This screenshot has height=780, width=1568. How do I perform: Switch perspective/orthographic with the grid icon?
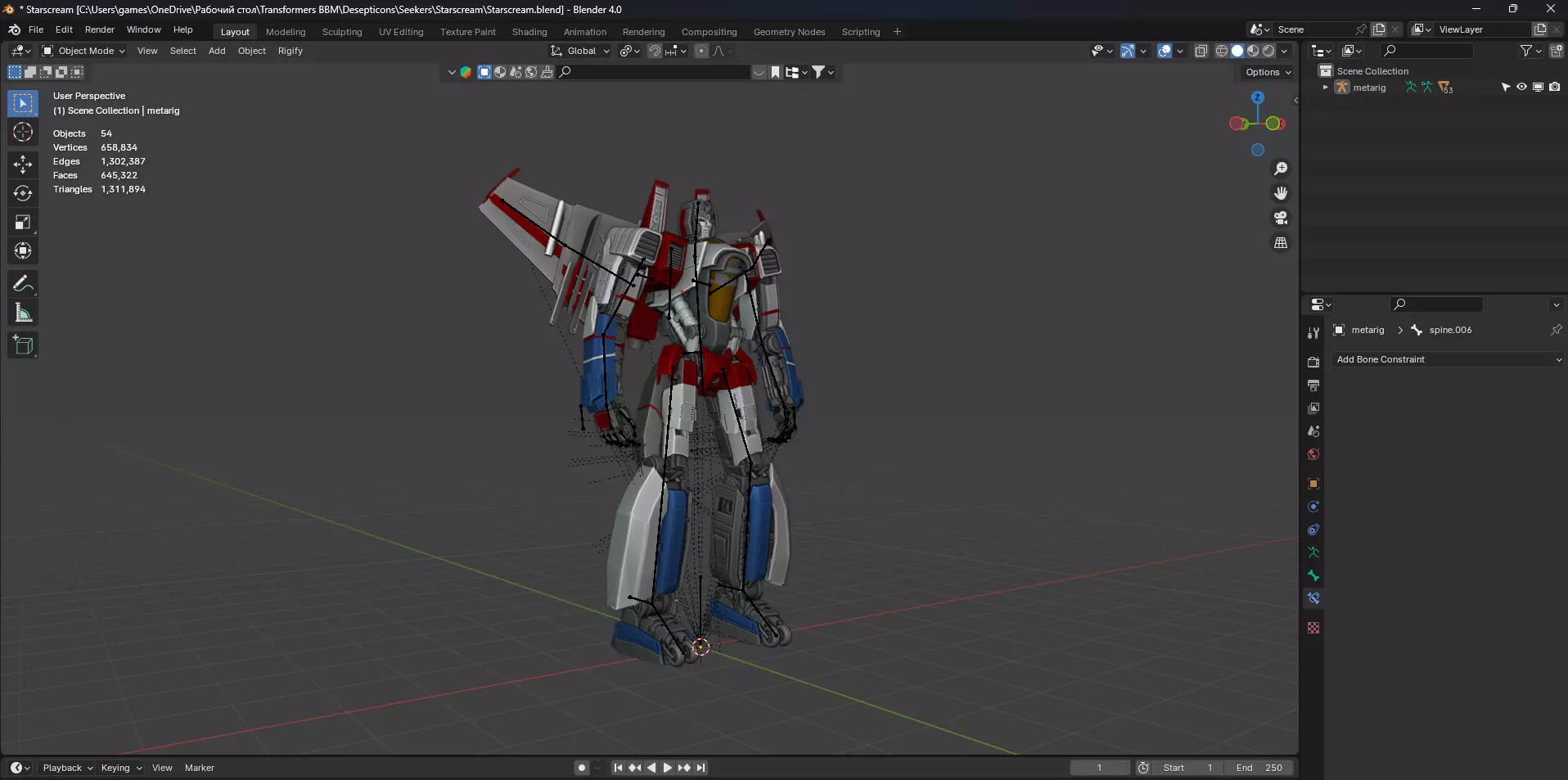[1281, 243]
